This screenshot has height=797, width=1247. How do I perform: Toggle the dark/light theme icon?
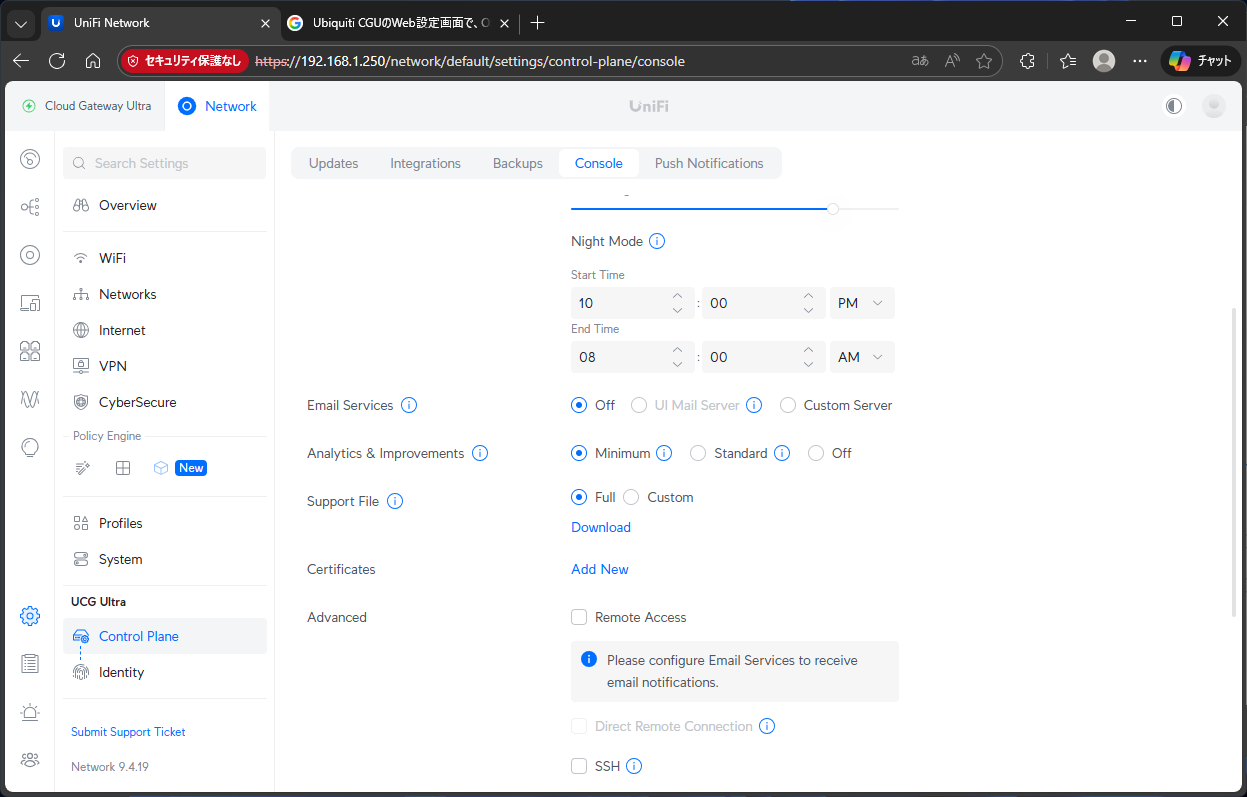click(1174, 106)
